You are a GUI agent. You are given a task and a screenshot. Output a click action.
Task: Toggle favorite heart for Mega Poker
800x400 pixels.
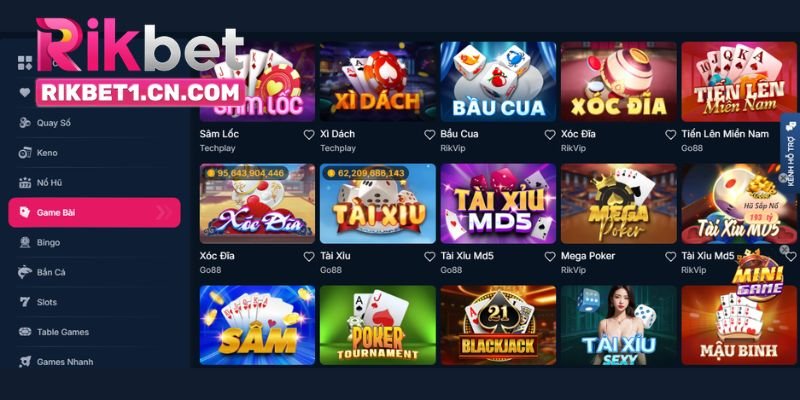click(x=670, y=257)
